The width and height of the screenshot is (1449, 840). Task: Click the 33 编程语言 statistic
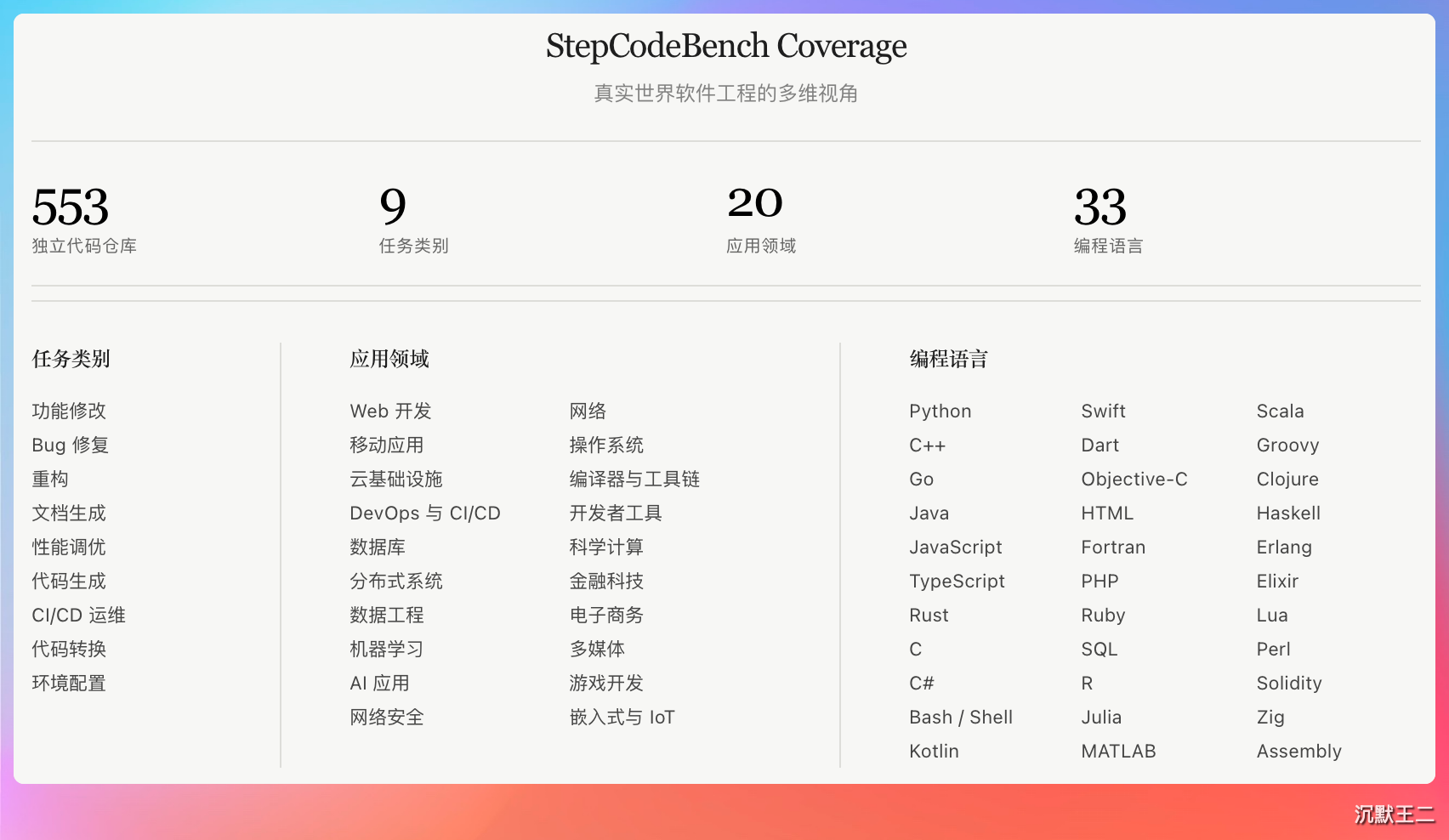pyautogui.click(x=1108, y=219)
